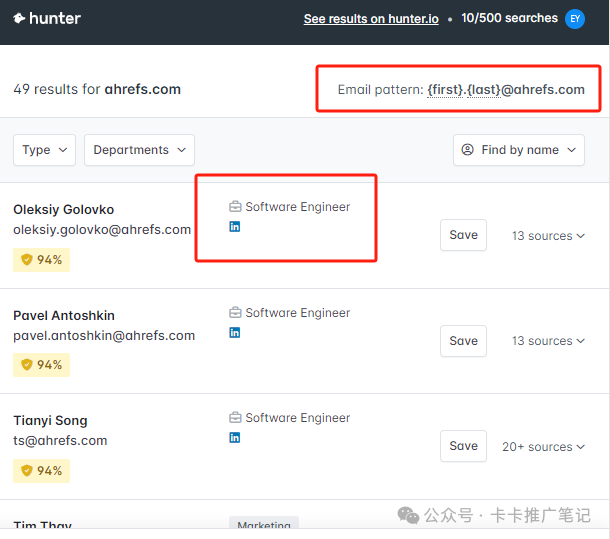Open Pavel Antoshkin's LinkedIn icon
The image size is (610, 539).
click(235, 332)
